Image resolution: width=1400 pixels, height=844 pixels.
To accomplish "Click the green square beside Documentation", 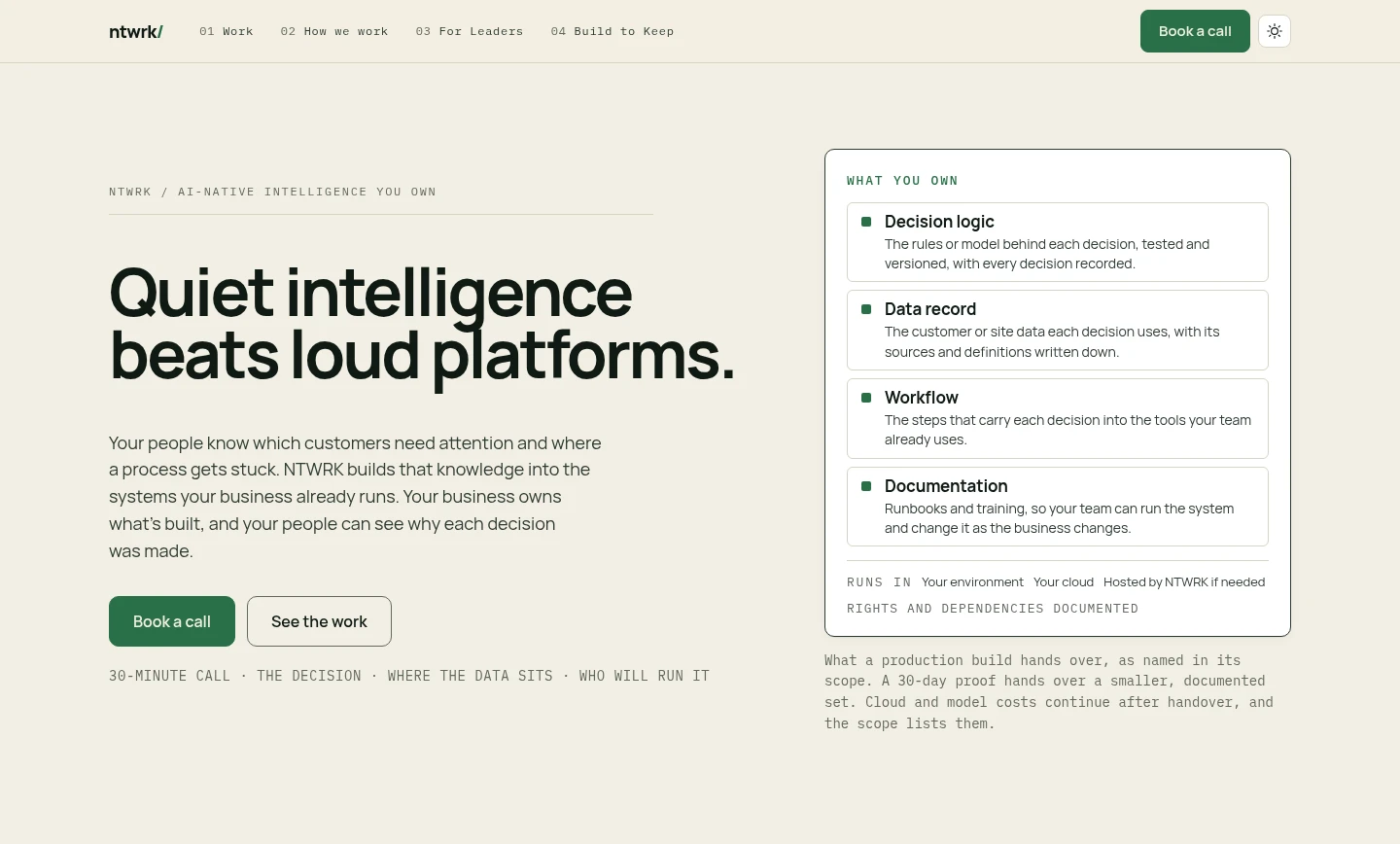I will tap(866, 485).
